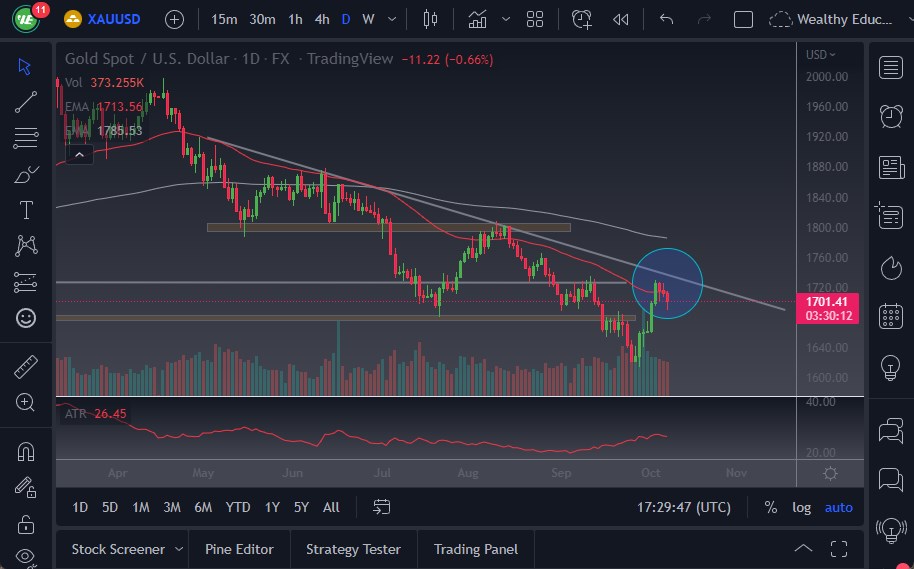Click the measure ruler tool
This screenshot has height=569, width=914.
click(26, 367)
